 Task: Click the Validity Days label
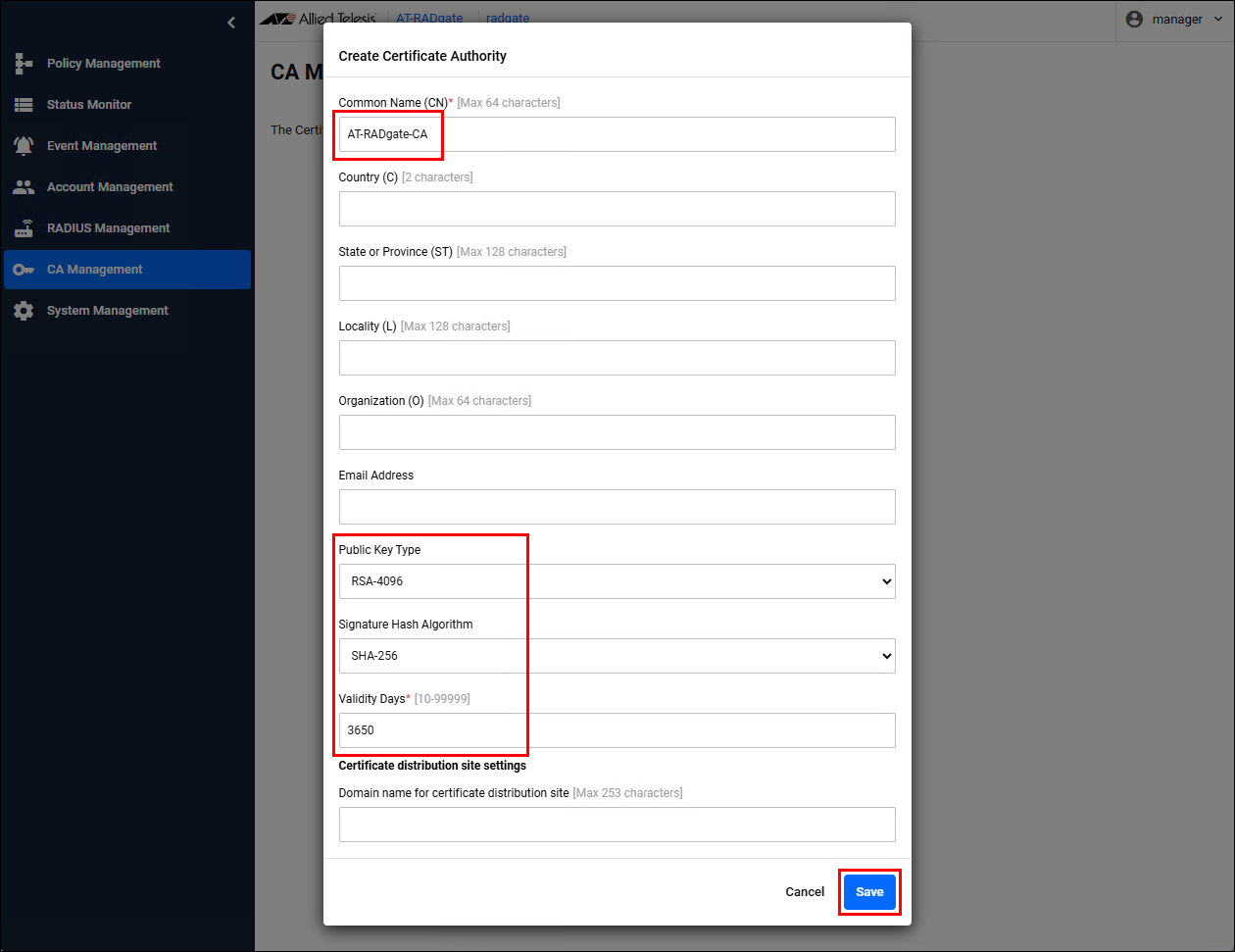click(x=372, y=699)
